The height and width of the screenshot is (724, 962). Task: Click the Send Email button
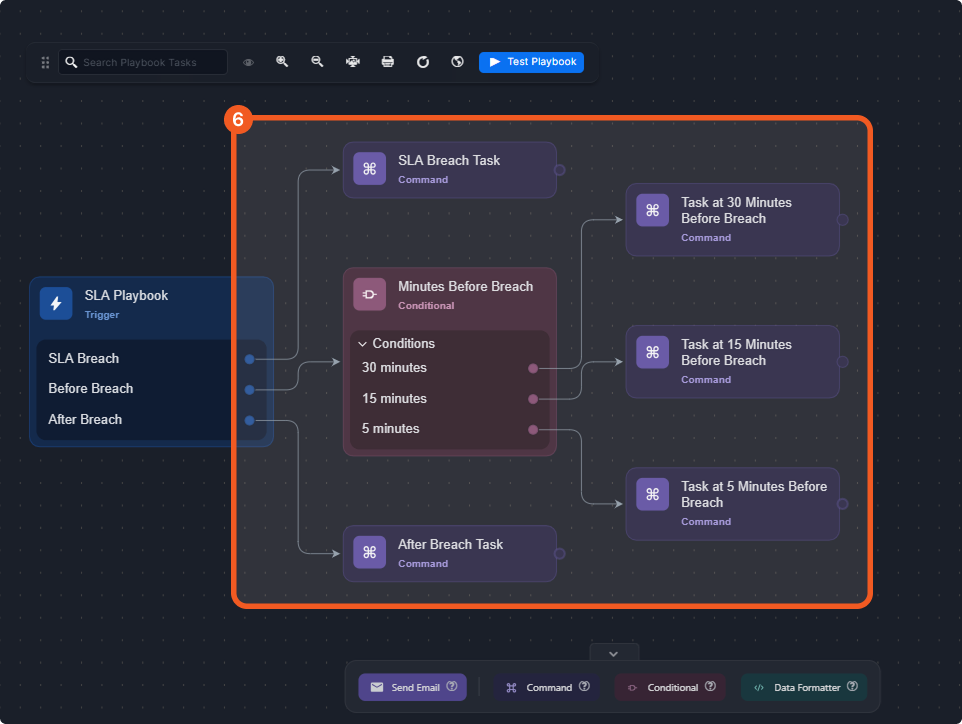point(407,687)
